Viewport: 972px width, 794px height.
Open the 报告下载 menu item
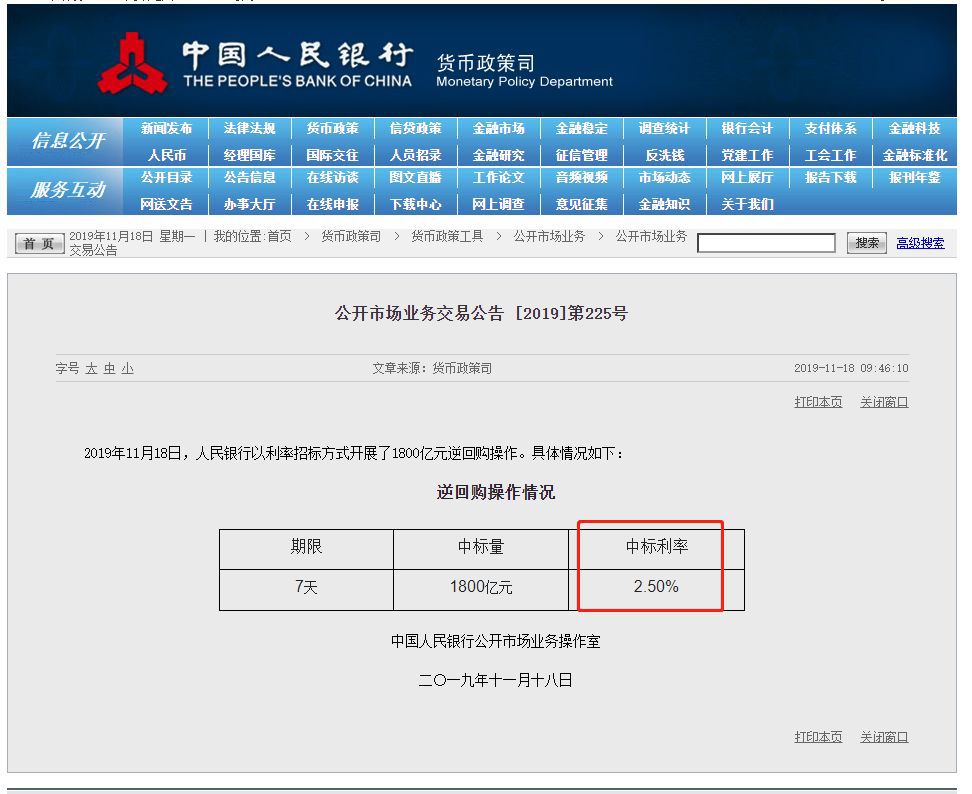pyautogui.click(x=831, y=178)
